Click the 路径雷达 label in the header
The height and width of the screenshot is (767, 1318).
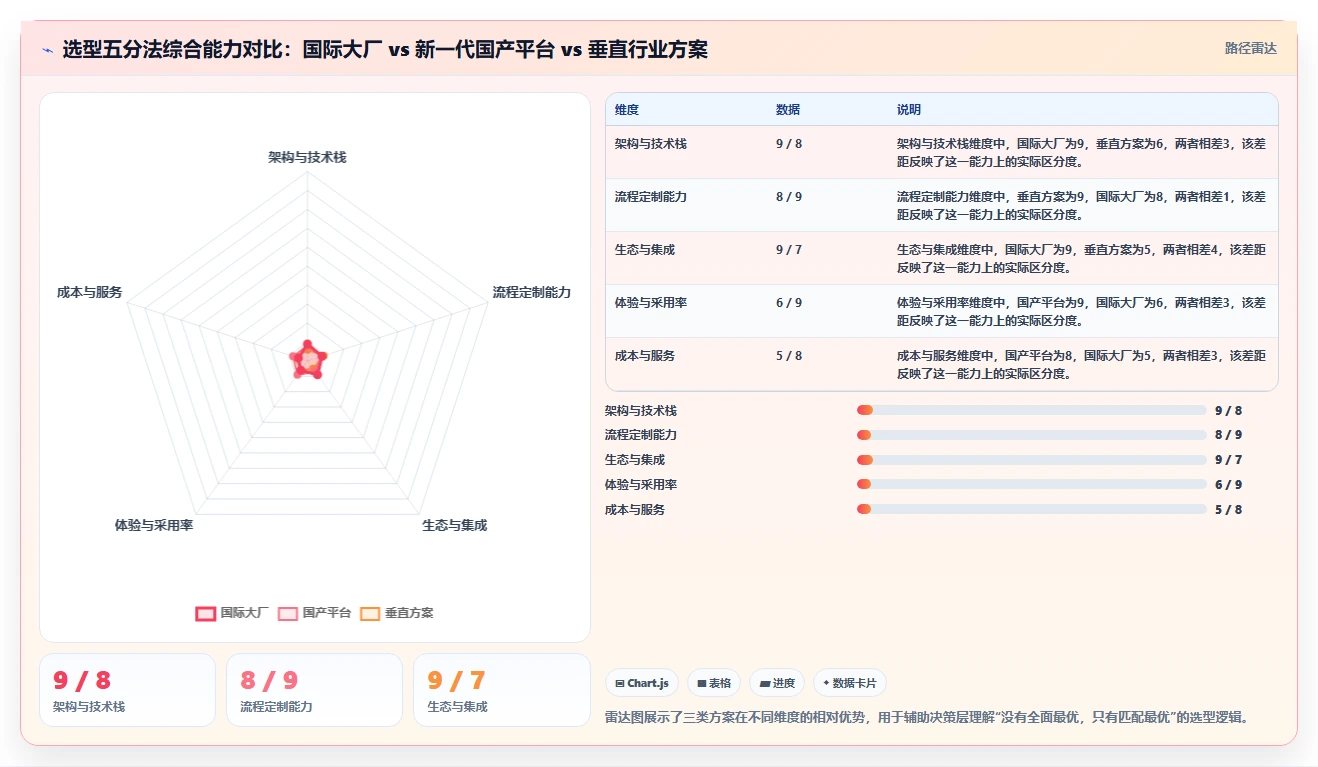coord(1251,48)
